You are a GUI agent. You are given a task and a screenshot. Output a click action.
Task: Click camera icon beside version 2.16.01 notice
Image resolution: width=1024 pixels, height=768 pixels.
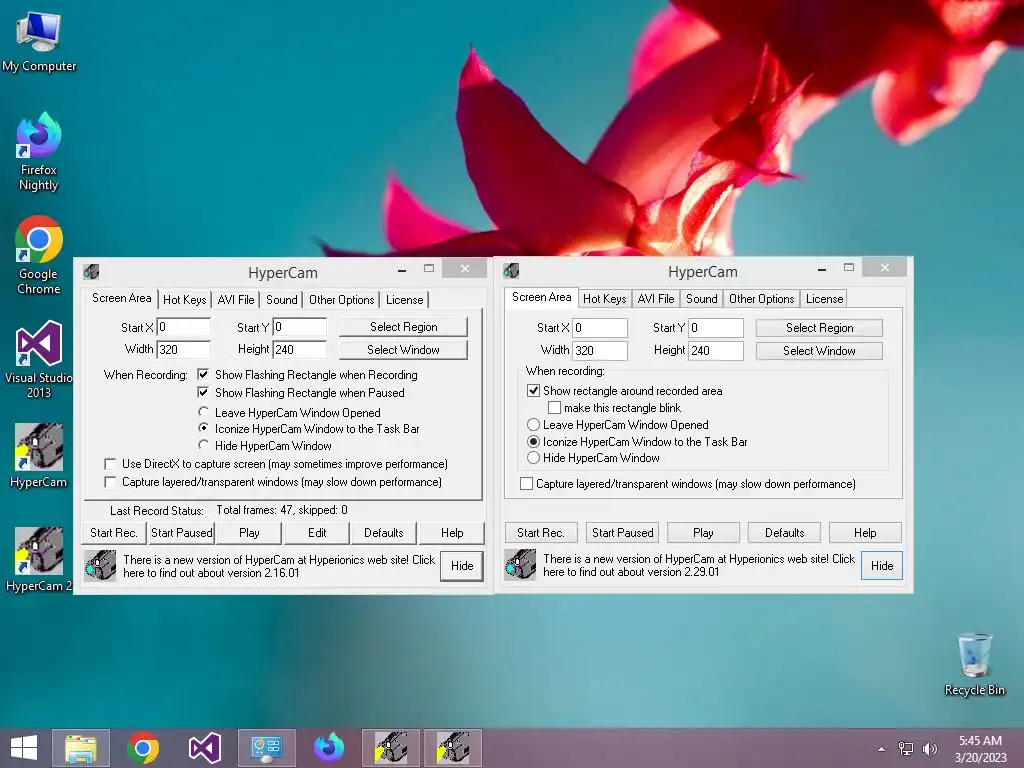coord(100,566)
